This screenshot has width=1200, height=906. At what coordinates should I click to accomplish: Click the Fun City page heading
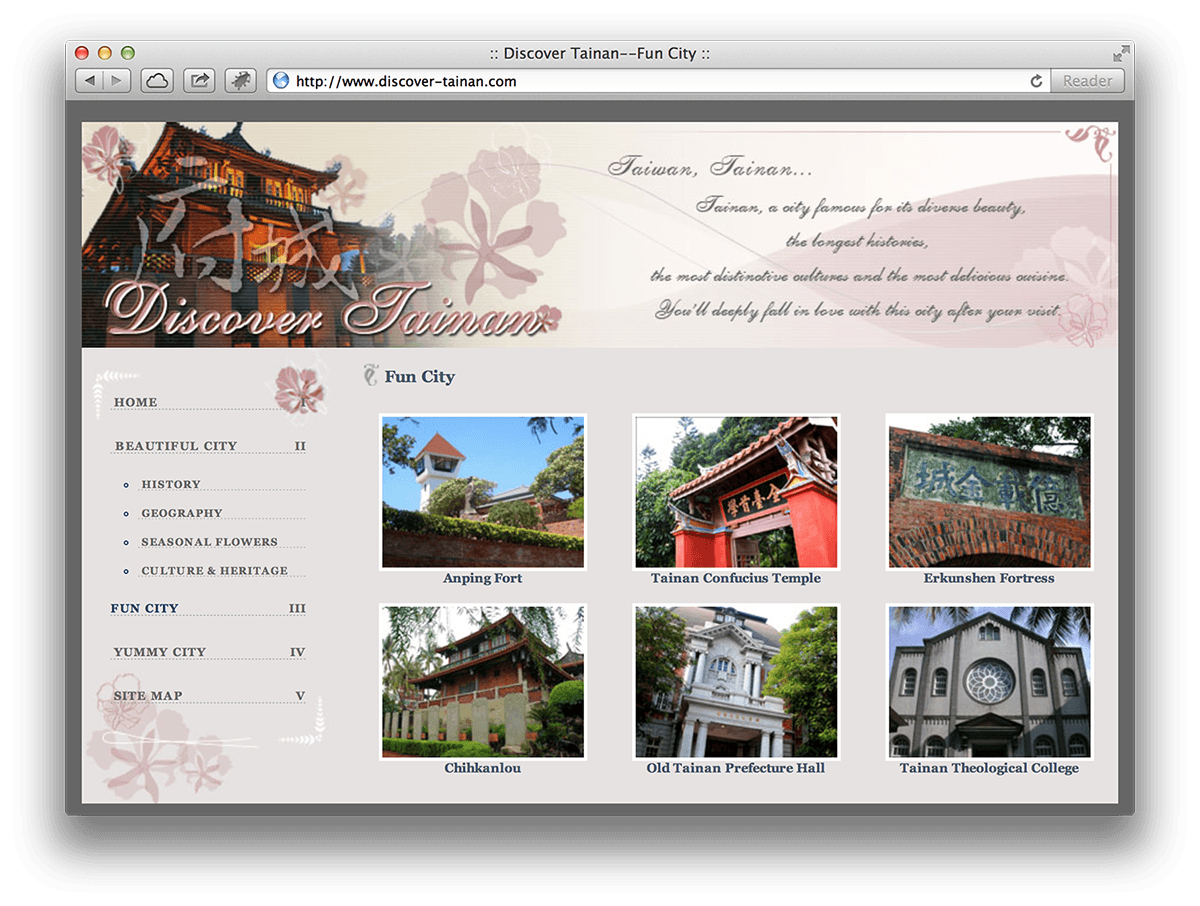click(420, 377)
